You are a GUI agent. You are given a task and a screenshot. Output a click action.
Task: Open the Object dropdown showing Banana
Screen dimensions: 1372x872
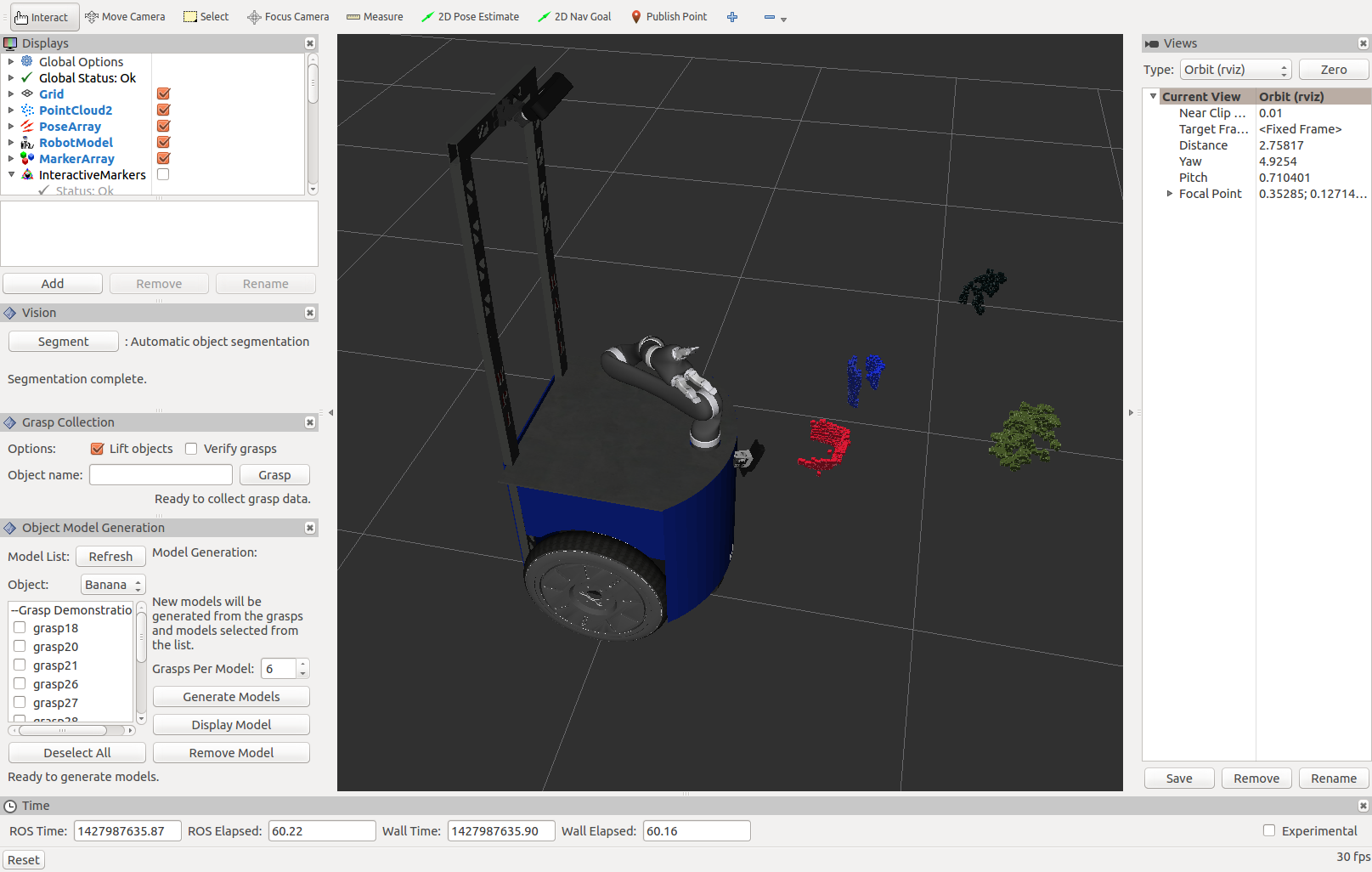point(113,585)
